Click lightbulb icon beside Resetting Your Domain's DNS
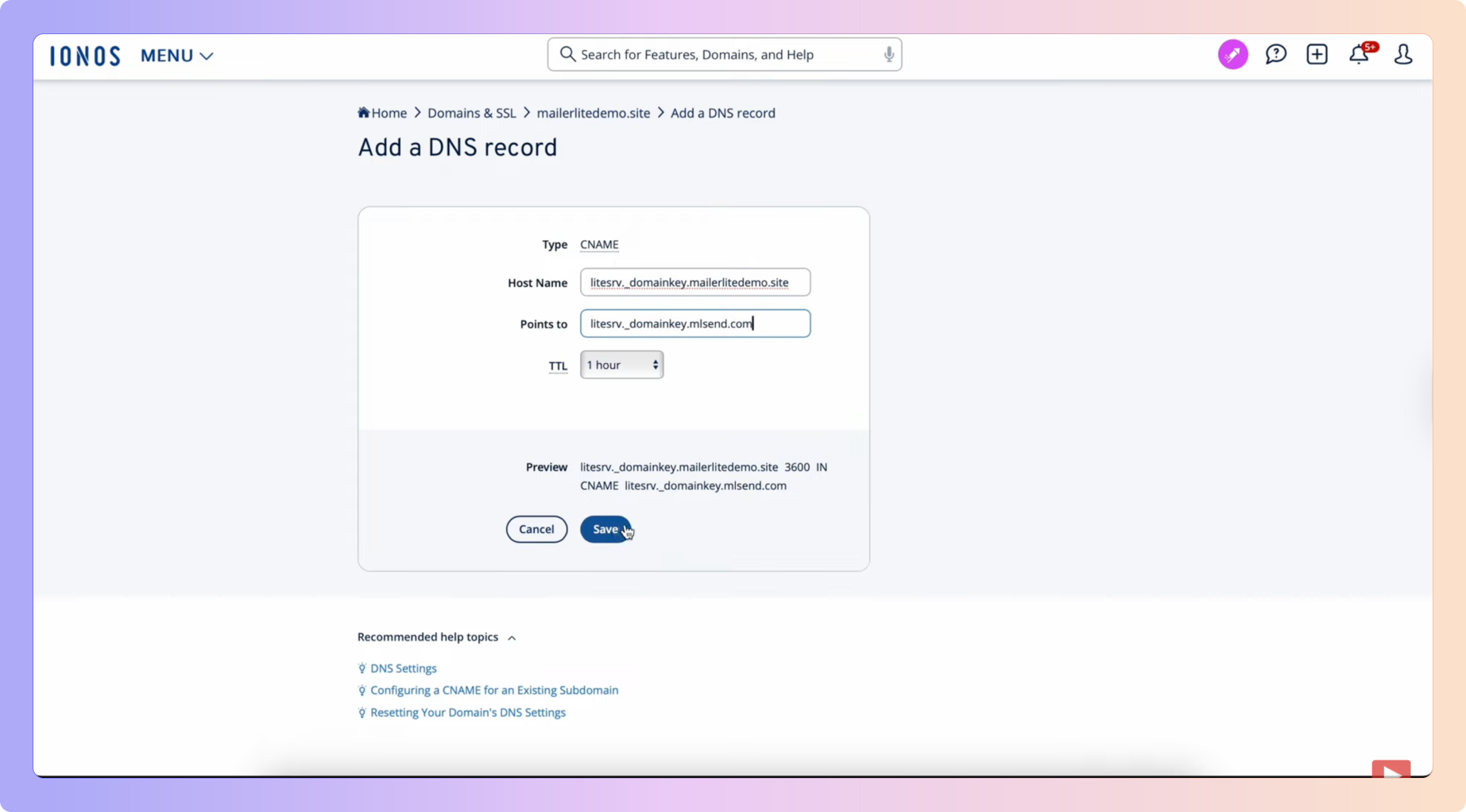This screenshot has height=812, width=1466. (x=362, y=713)
